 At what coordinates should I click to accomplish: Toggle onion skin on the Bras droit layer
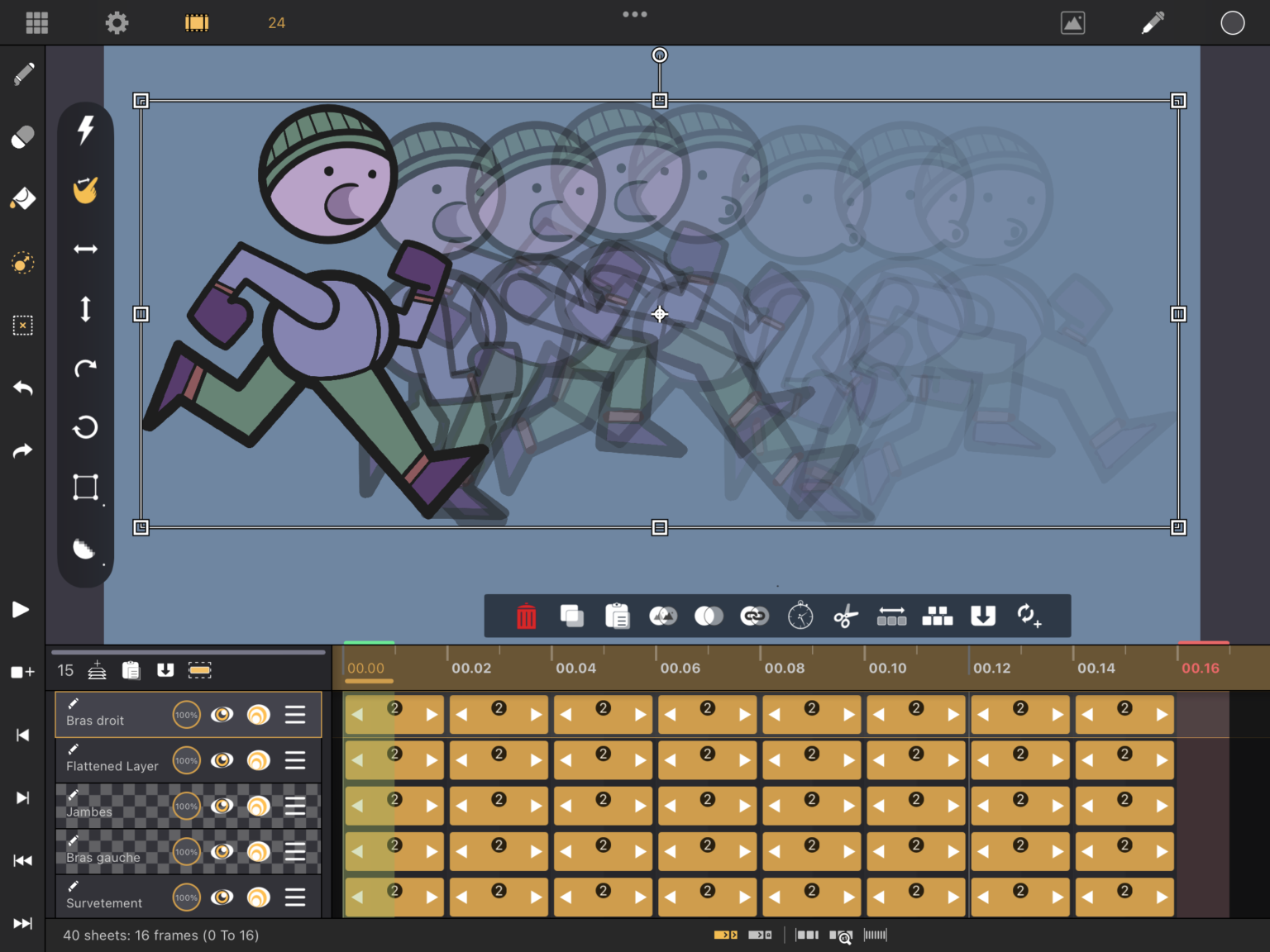coord(258,714)
